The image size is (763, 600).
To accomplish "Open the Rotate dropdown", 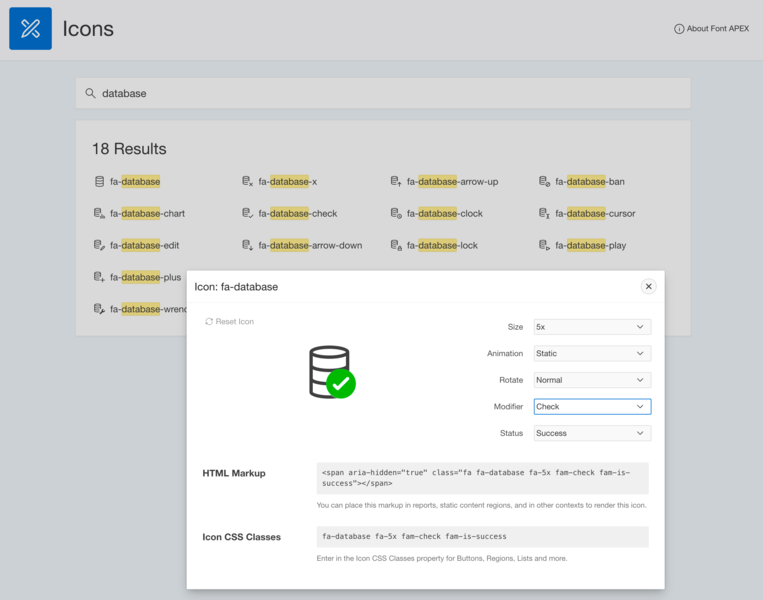I will [x=592, y=380].
